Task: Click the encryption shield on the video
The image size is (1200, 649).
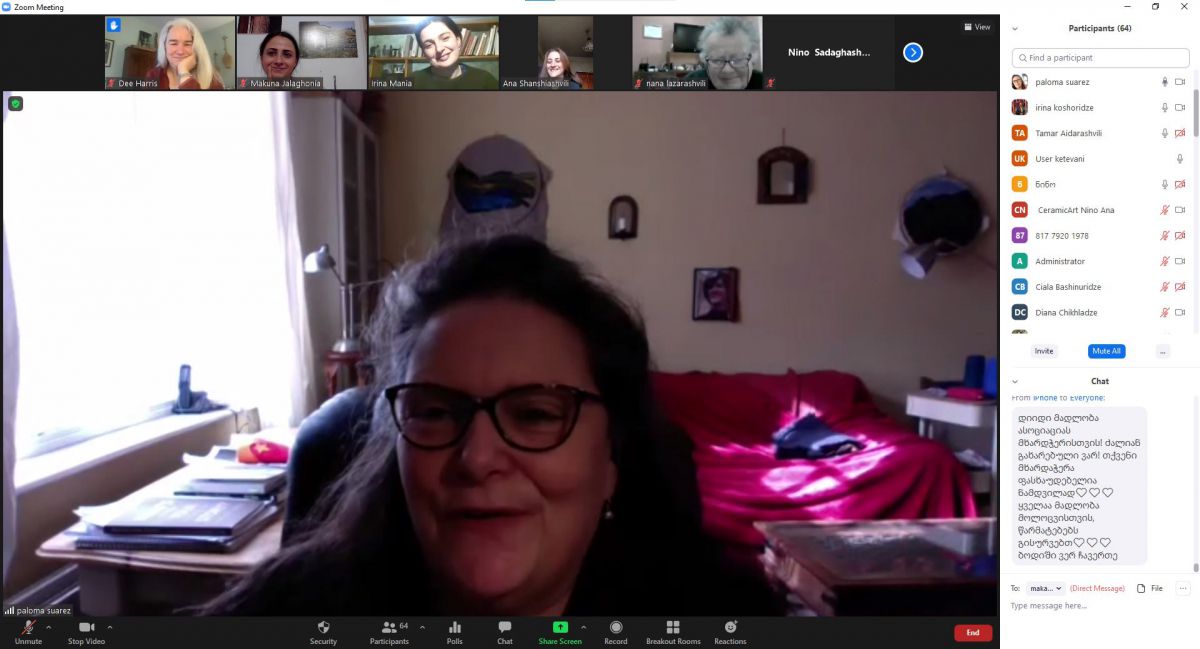Action: tap(16, 103)
